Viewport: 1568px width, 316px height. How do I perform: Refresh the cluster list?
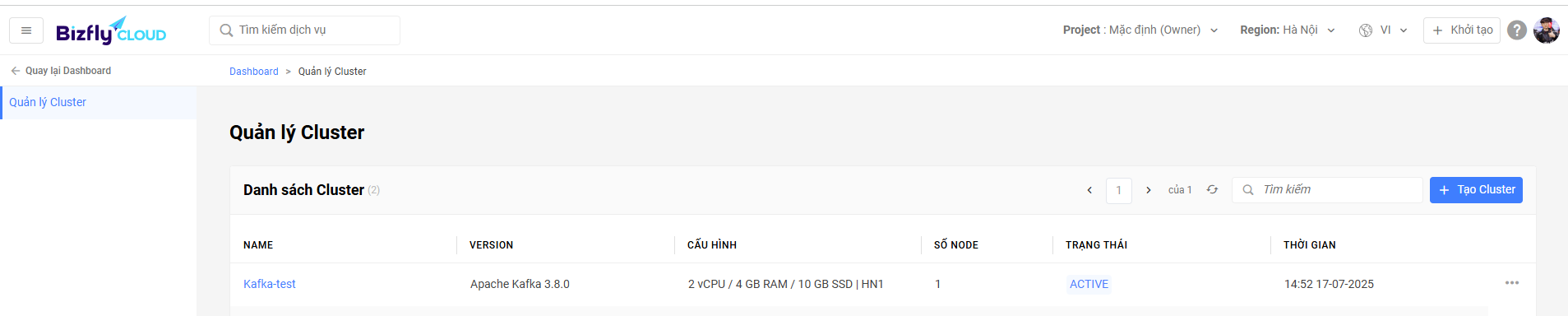coord(1212,190)
